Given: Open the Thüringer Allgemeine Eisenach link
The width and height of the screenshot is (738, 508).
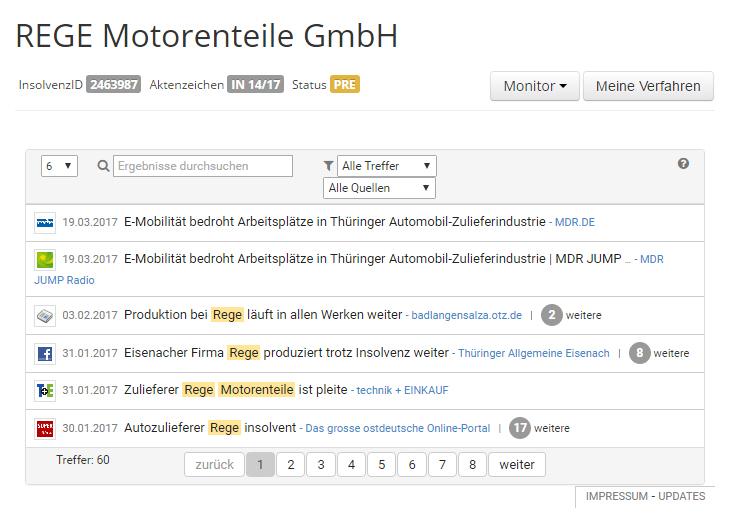Looking at the screenshot, I should pos(534,353).
